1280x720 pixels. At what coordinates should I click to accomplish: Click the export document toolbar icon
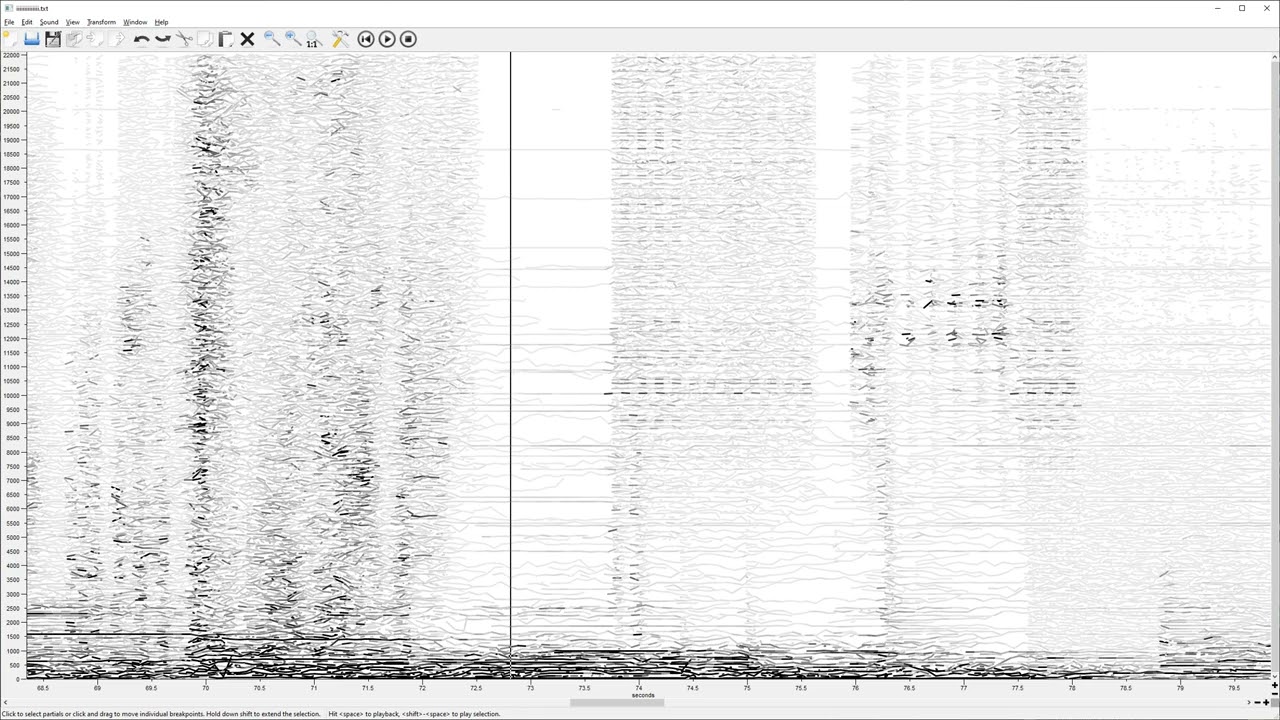click(116, 39)
